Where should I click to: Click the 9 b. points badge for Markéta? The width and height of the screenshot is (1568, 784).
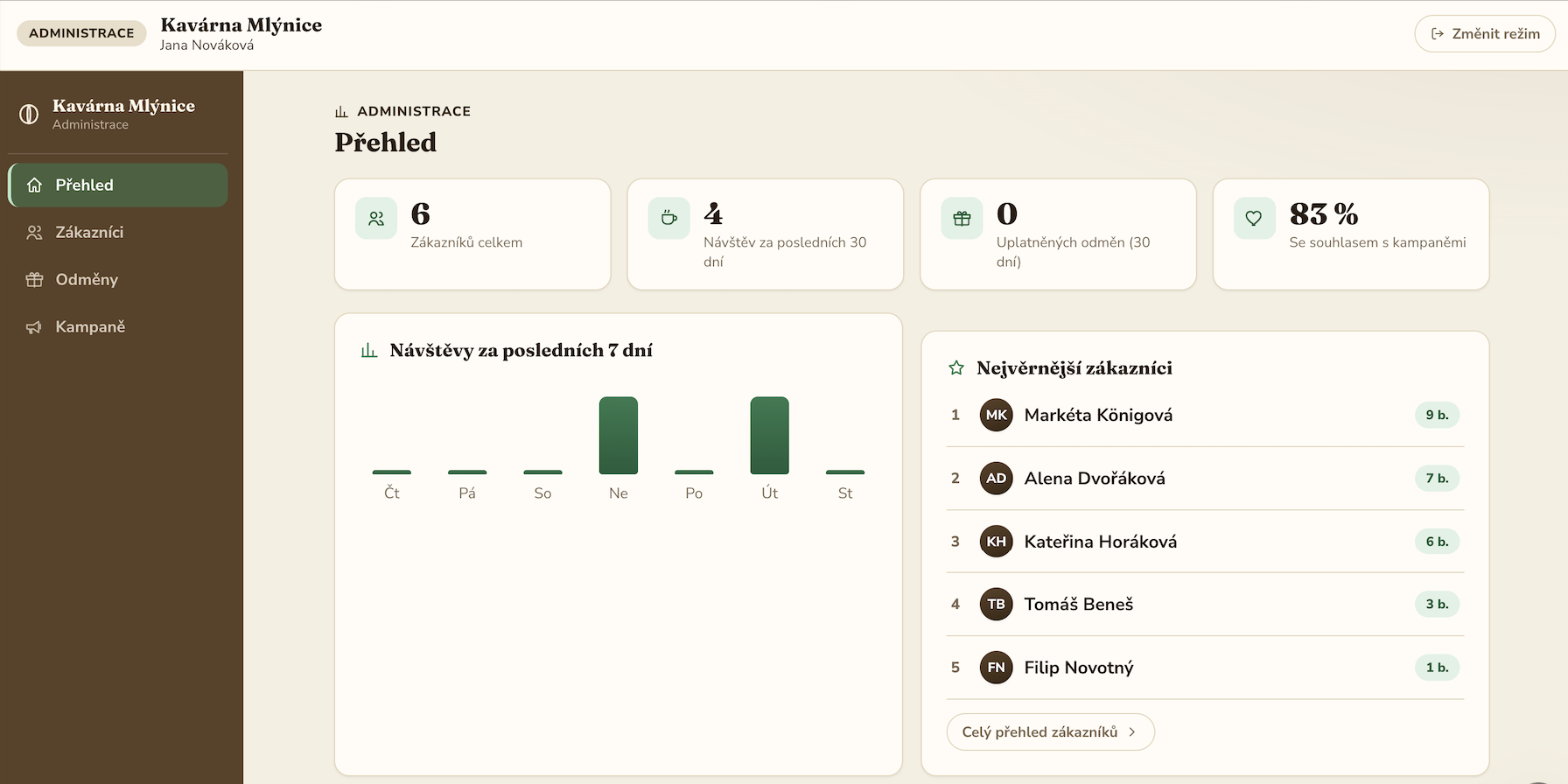coord(1437,415)
